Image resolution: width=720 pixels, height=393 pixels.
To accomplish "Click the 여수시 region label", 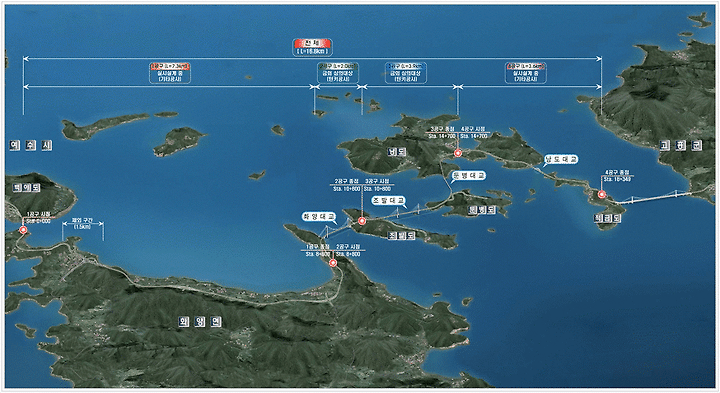I will [31, 146].
